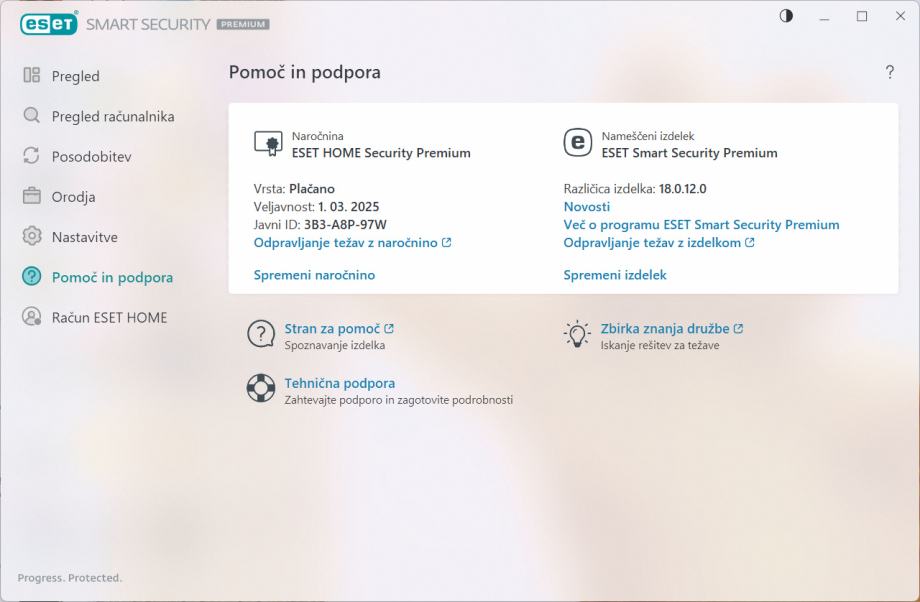Viewport: 920px width, 602px height.
Task: Go to Nastavitve in the sidebar
Action: point(85,237)
